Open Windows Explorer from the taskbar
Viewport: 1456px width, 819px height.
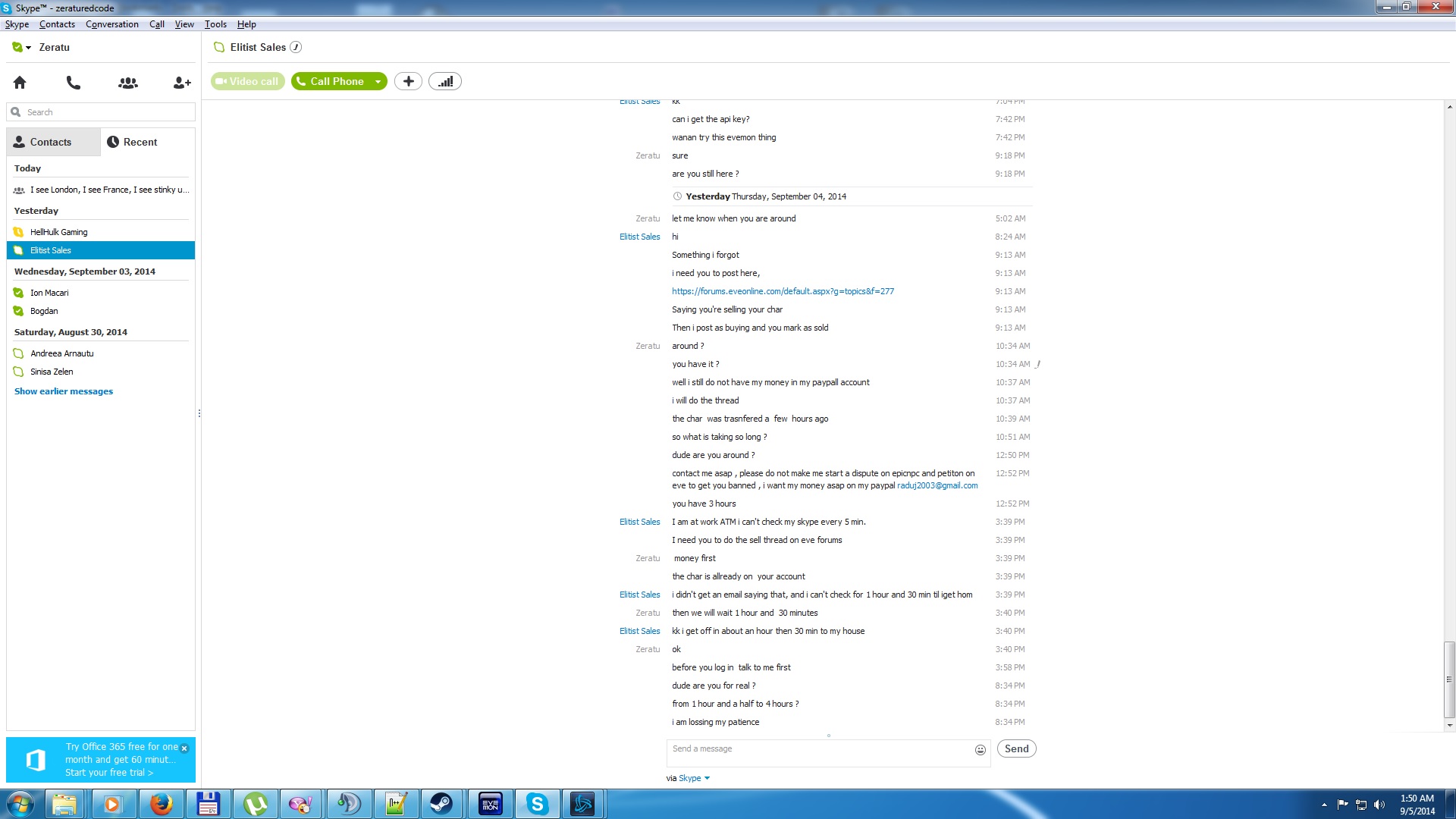tap(64, 804)
